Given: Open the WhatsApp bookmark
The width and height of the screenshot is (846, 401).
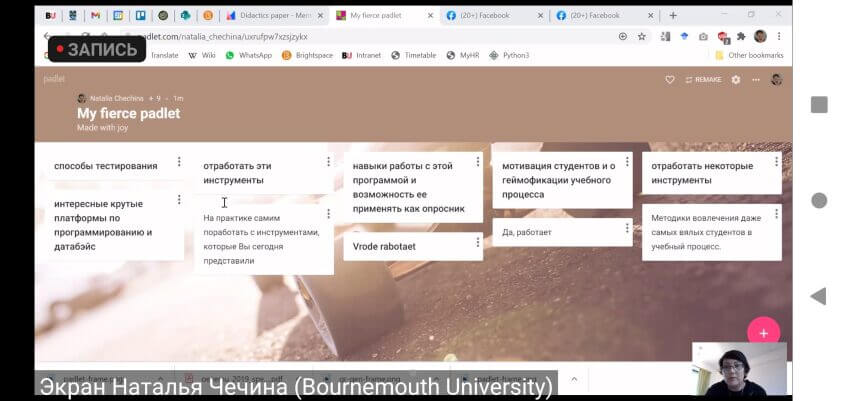Looking at the screenshot, I should coord(250,55).
